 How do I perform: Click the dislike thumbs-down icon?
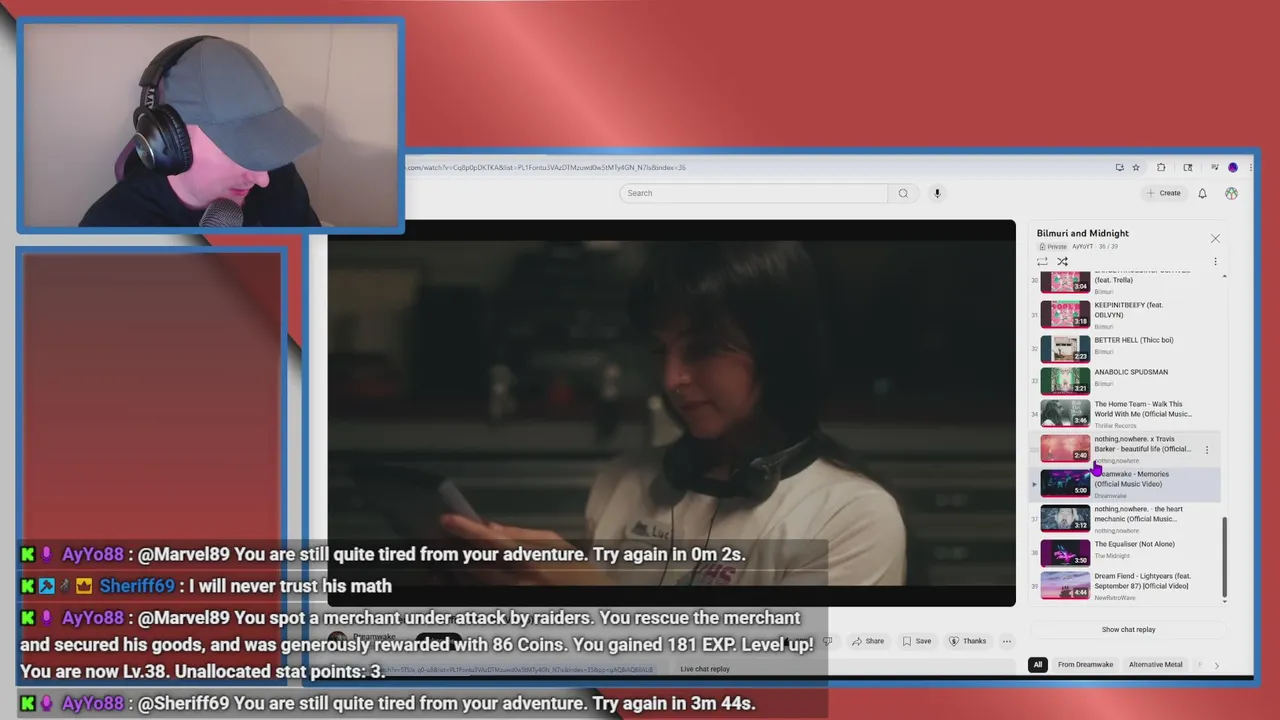click(827, 641)
